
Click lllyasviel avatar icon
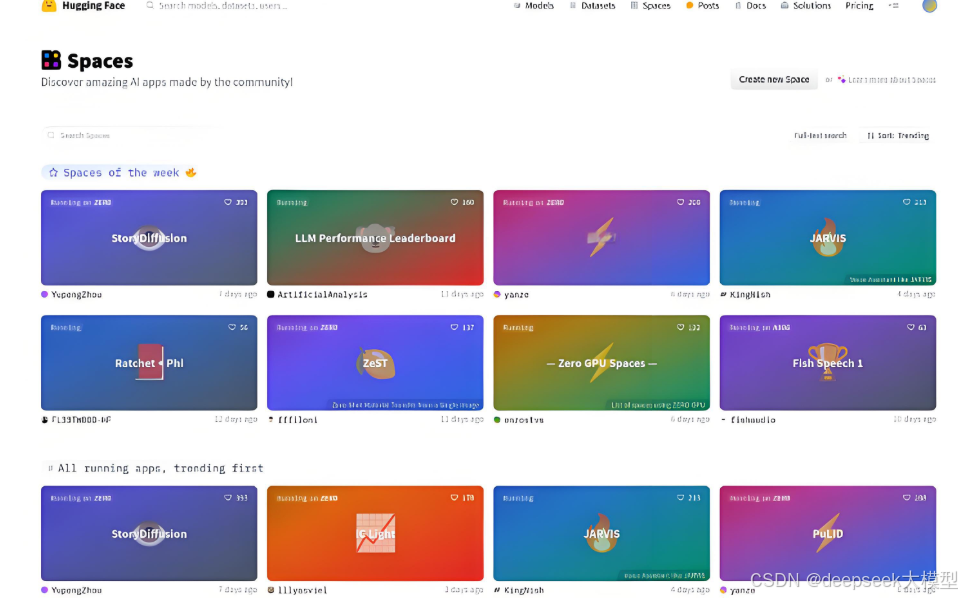pyautogui.click(x=271, y=590)
